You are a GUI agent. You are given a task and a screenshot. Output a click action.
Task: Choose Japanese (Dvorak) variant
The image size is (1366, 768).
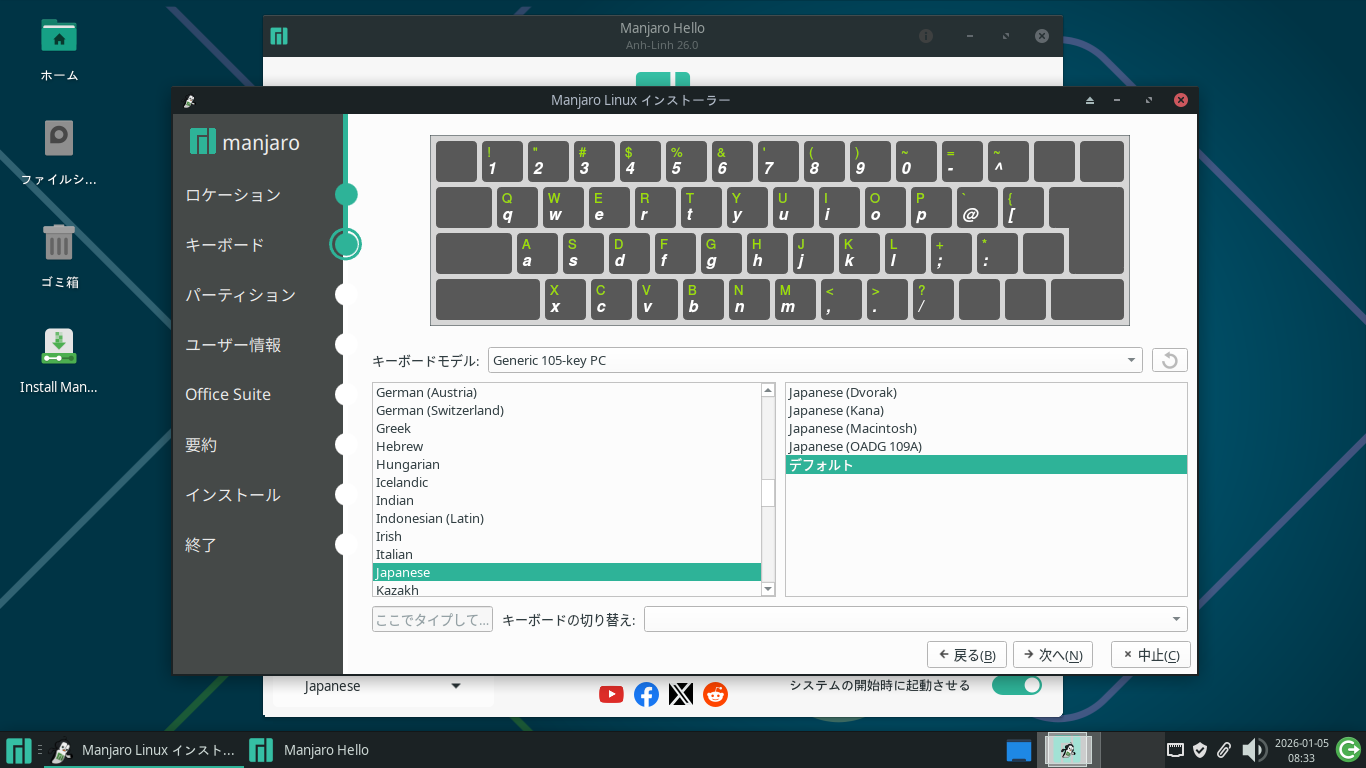(x=986, y=392)
